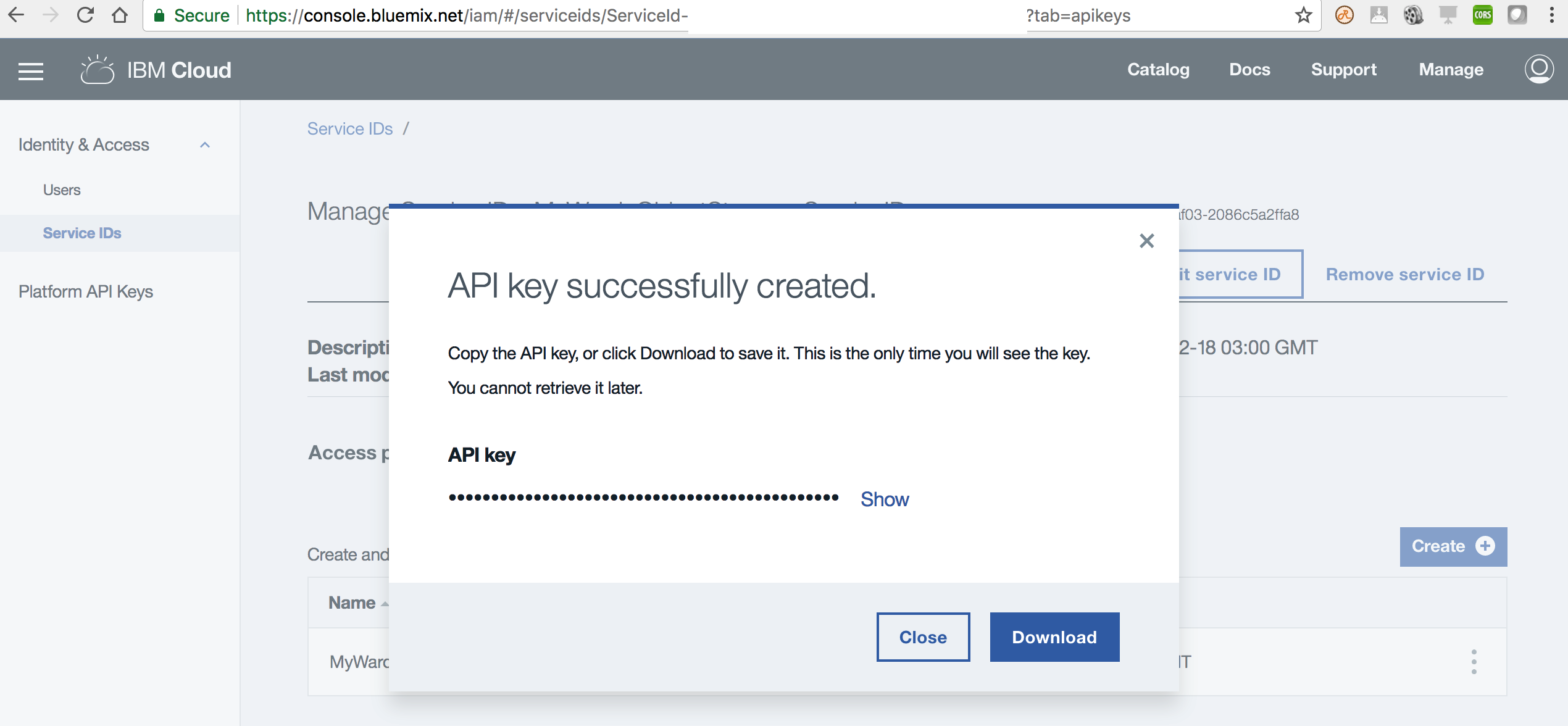Download the API key
Screen dimensions: 1568x726
click(1054, 637)
